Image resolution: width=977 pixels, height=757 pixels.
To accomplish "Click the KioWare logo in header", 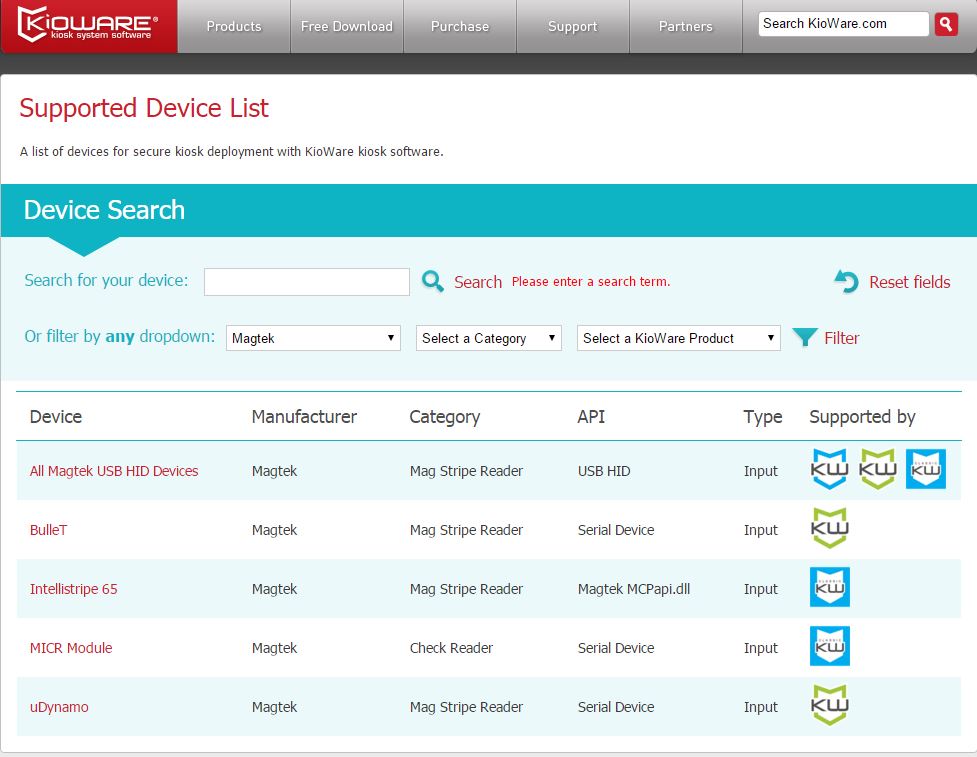I will point(88,25).
